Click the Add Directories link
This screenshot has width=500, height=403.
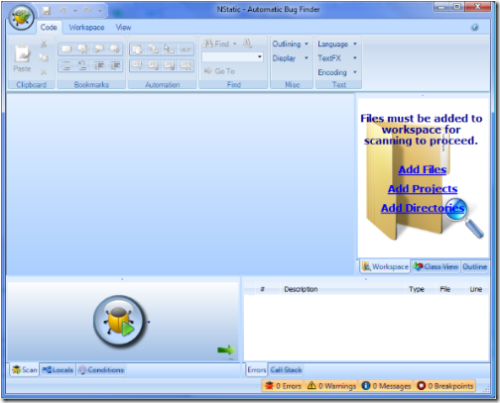point(423,208)
